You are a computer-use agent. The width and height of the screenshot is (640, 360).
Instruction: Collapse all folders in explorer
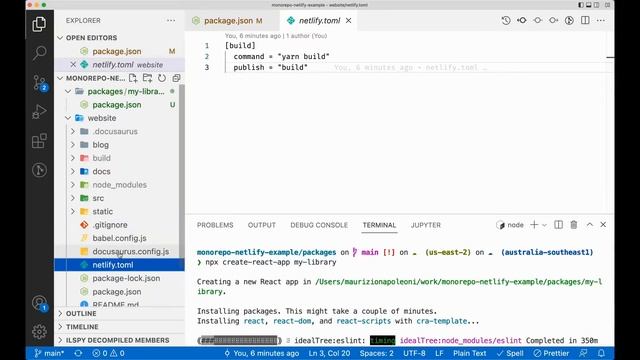(176, 78)
